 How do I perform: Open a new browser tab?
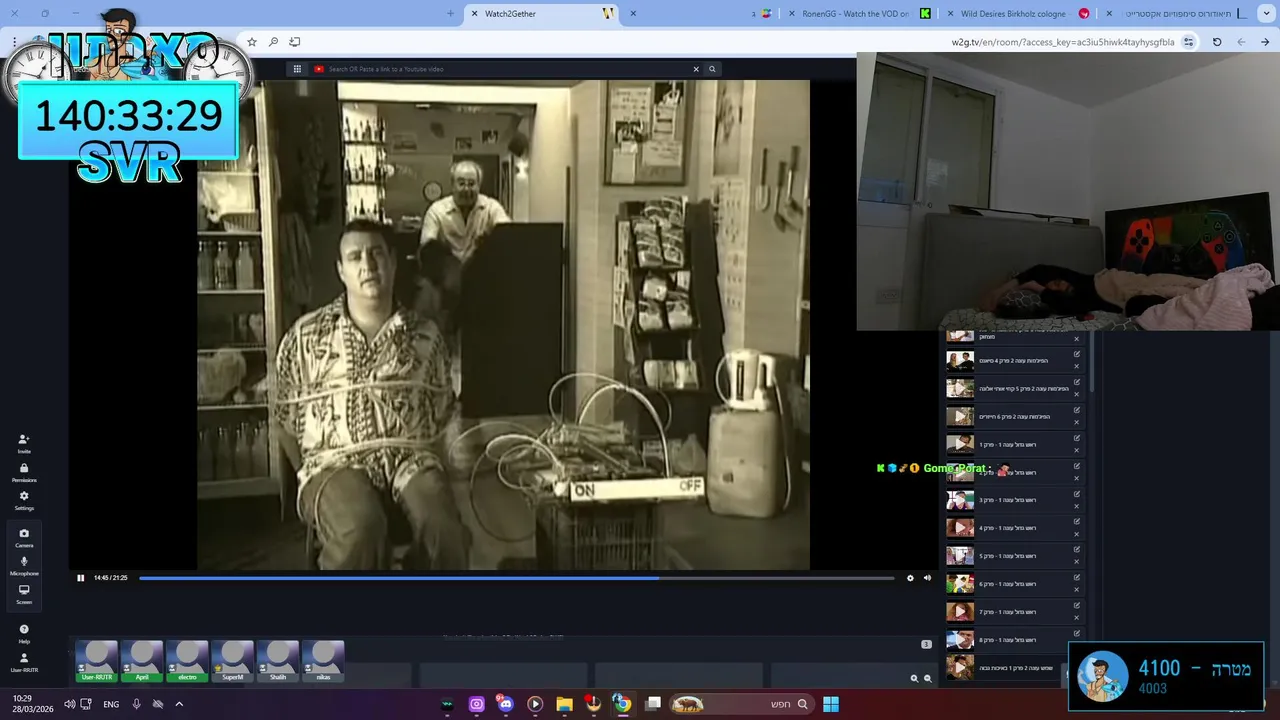(x=450, y=14)
